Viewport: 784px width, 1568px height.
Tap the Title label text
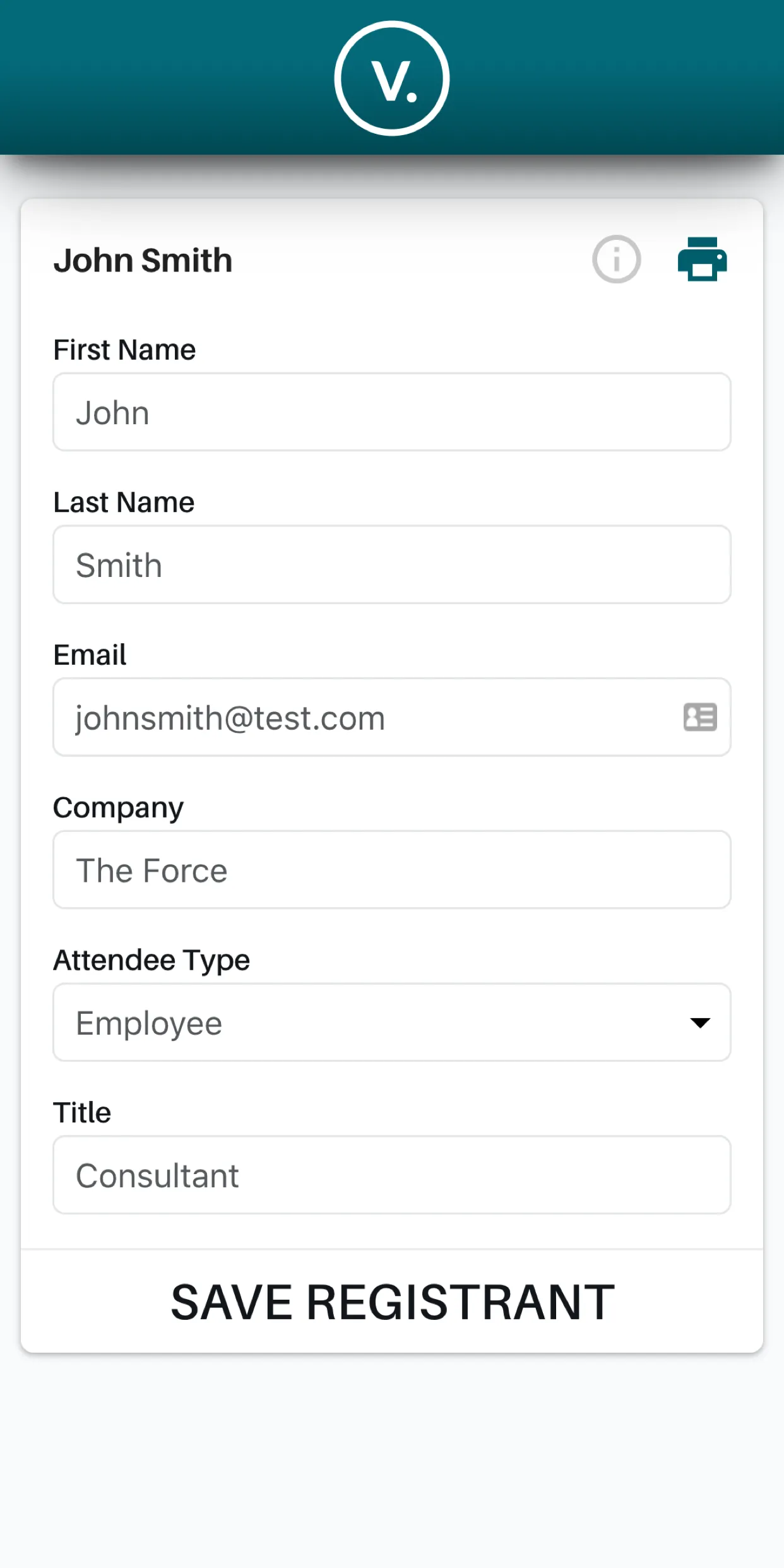82,1112
